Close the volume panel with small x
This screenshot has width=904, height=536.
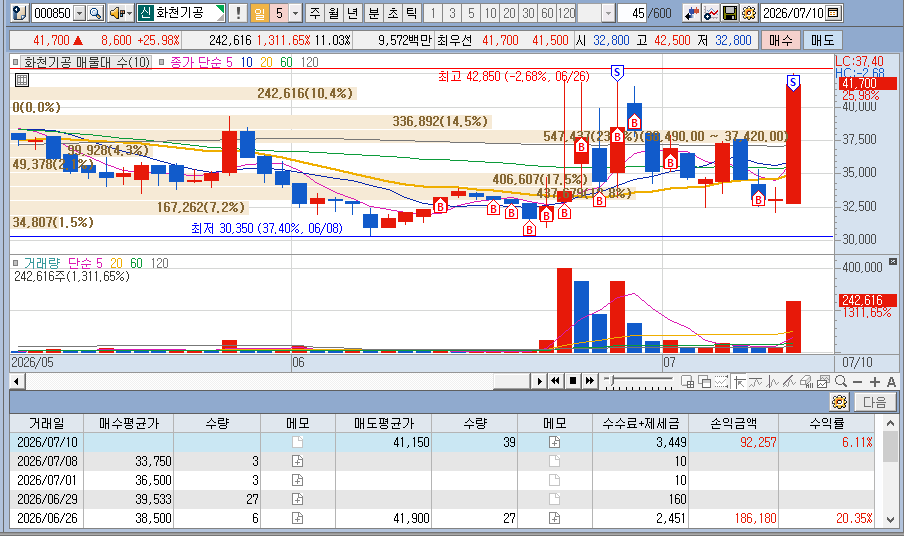coord(893,261)
